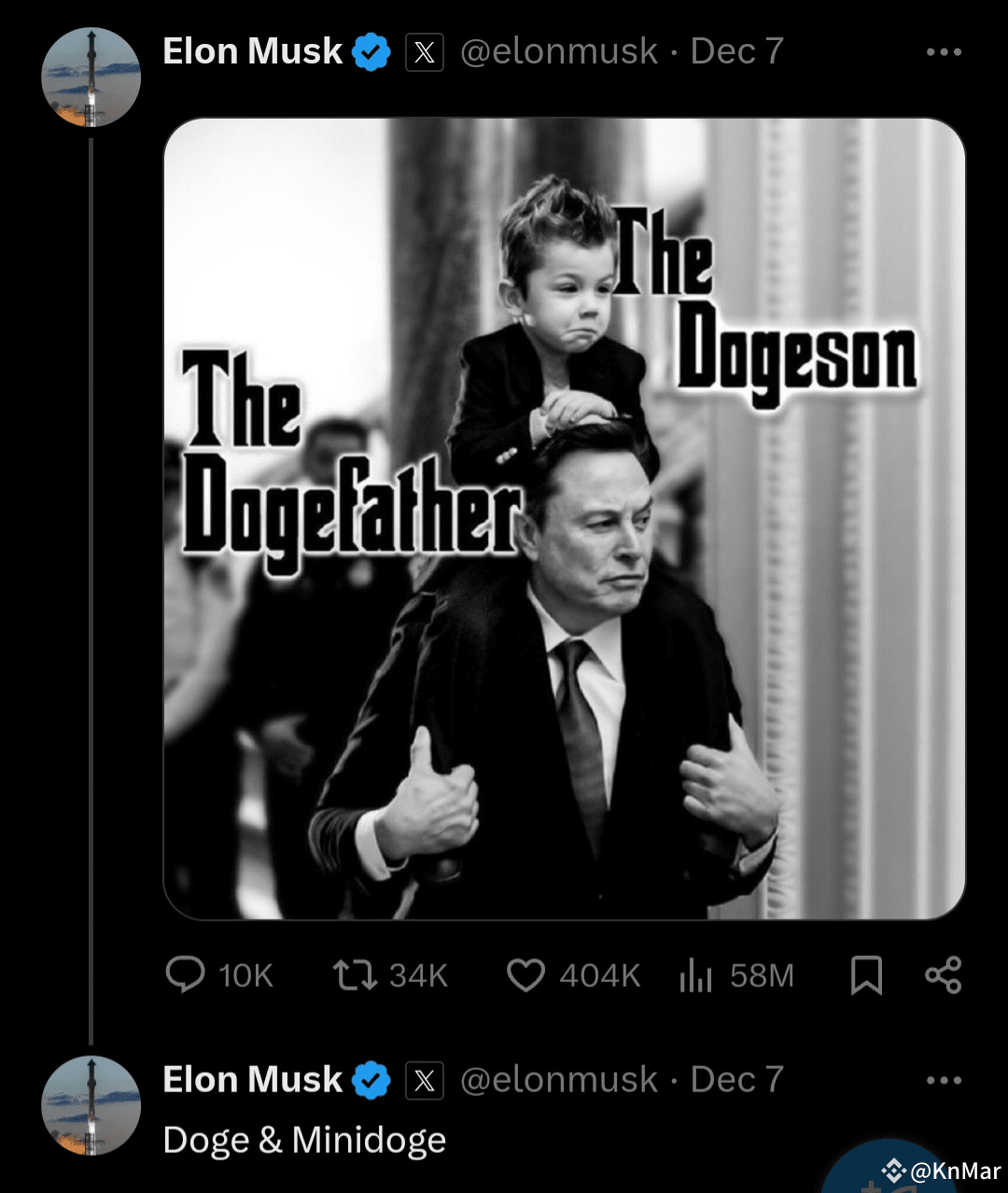Screen dimensions: 1008x1193
Task: Click the X affiliation badge on the first post
Action: point(425,52)
